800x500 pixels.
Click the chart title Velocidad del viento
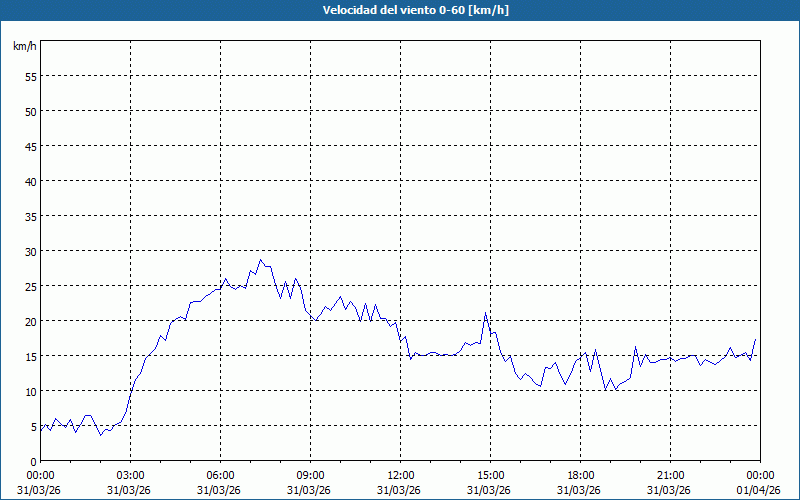tap(400, 10)
